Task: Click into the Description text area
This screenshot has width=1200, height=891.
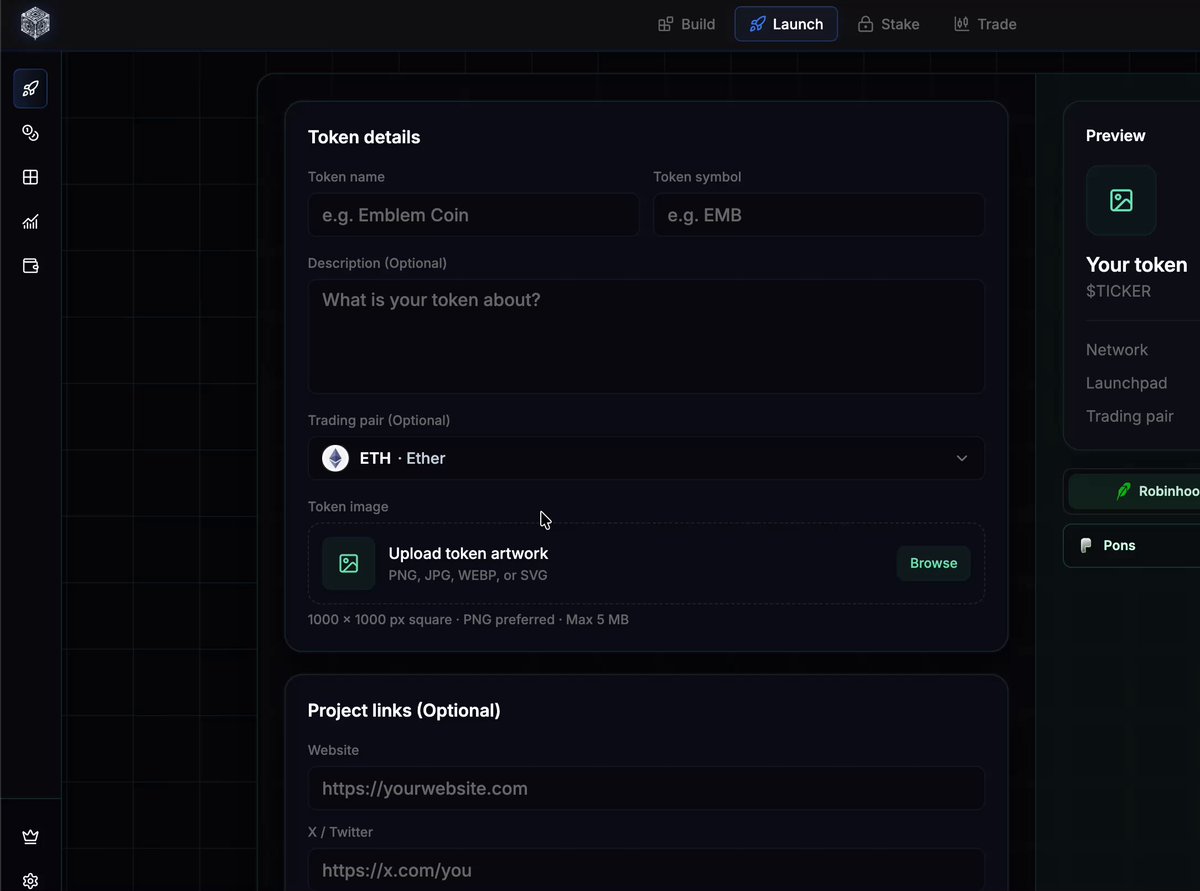Action: [646, 336]
